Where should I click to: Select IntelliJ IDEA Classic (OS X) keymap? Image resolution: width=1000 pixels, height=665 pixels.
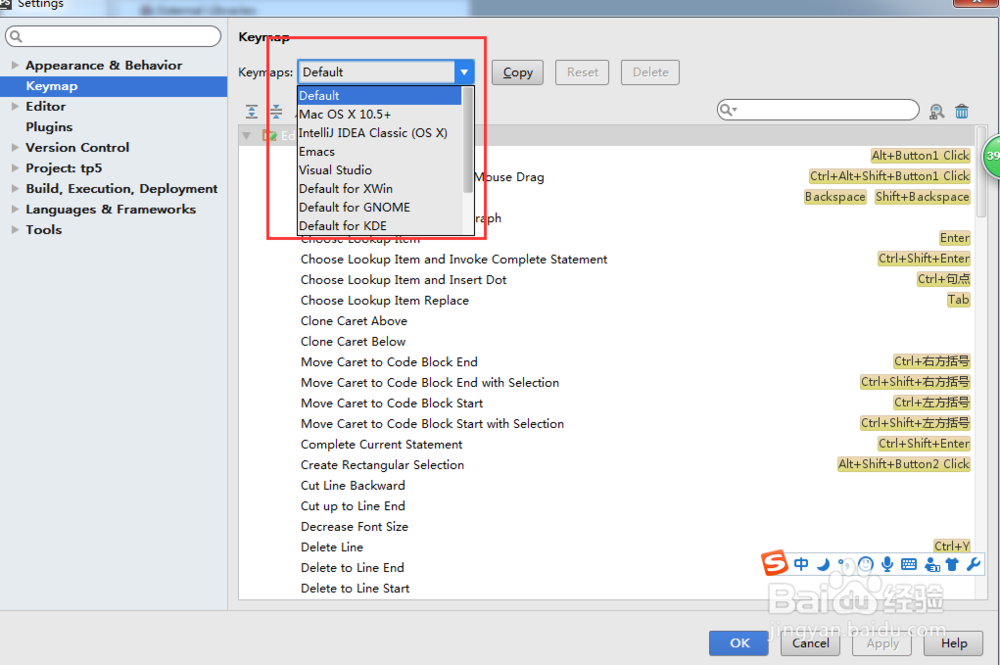[379, 133]
